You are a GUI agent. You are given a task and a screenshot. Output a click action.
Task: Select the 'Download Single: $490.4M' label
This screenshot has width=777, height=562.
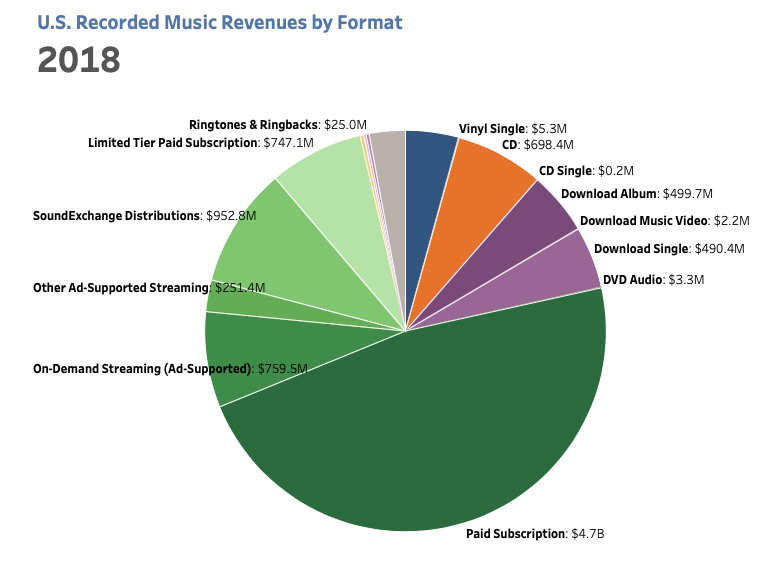click(669, 248)
